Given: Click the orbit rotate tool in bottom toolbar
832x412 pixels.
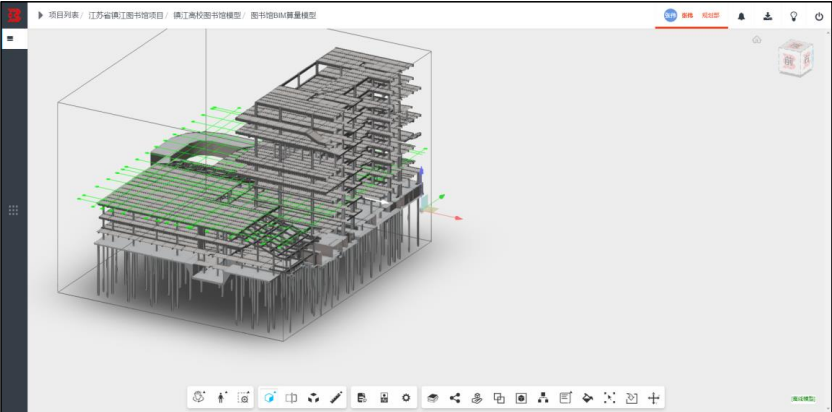Looking at the screenshot, I should 199,397.
